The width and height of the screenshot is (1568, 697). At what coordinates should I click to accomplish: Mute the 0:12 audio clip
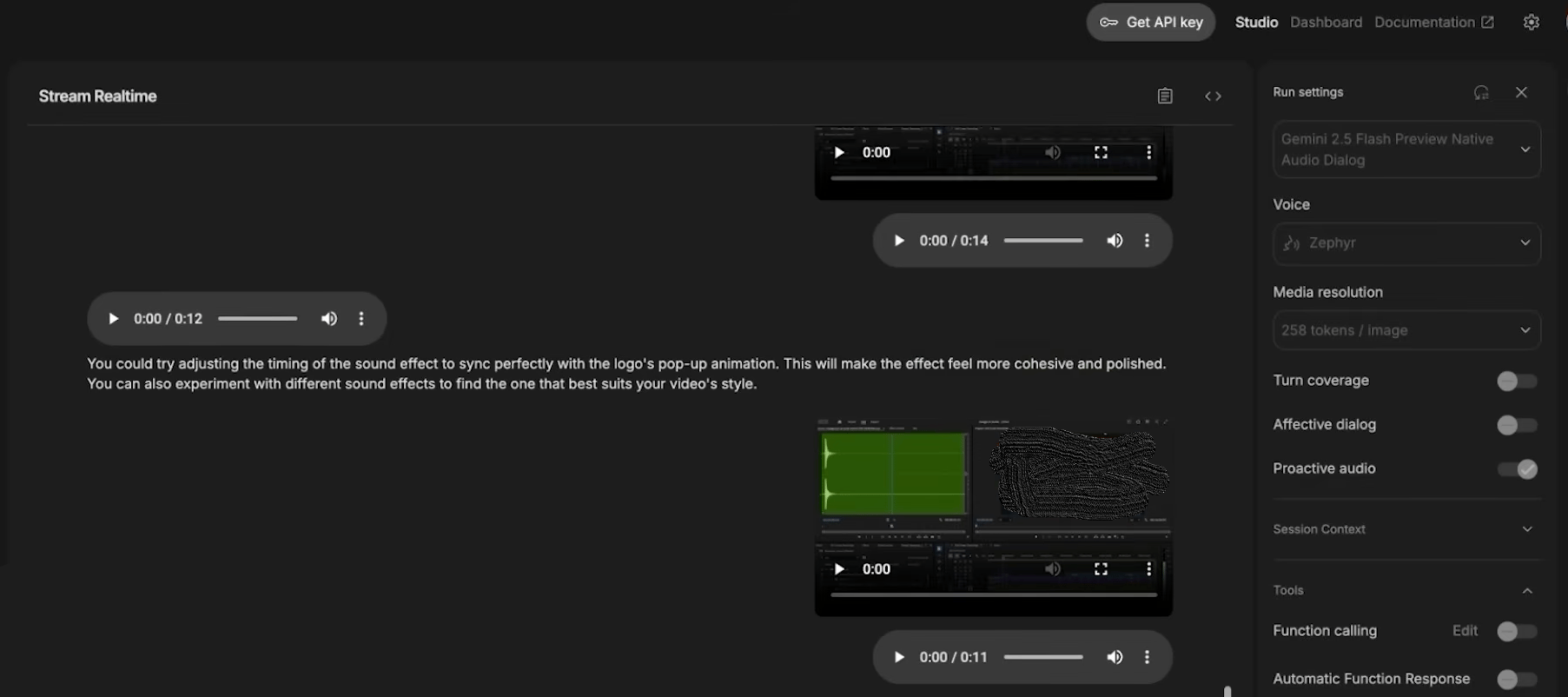tap(328, 319)
